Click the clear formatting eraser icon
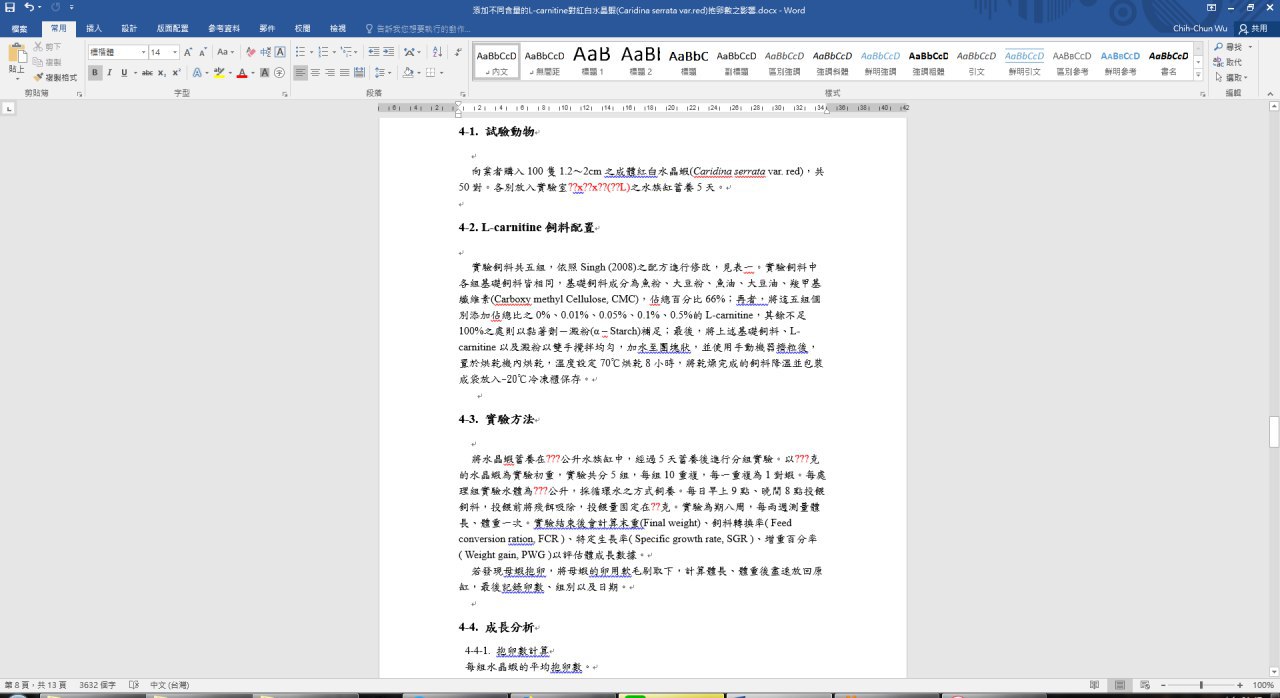Image resolution: width=1280 pixels, height=698 pixels. pos(249,52)
